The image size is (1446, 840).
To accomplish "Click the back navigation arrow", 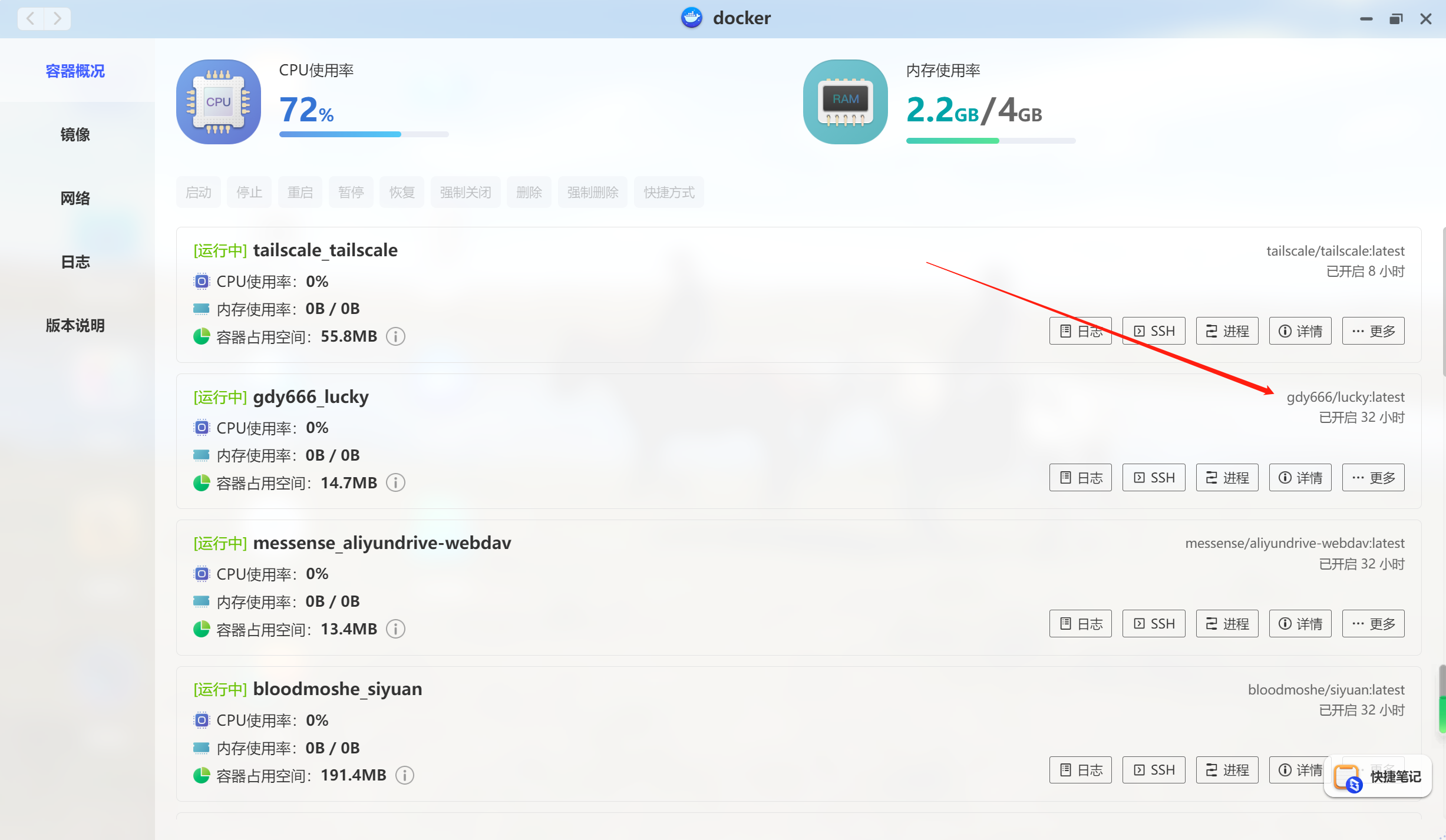I will tap(29, 18).
